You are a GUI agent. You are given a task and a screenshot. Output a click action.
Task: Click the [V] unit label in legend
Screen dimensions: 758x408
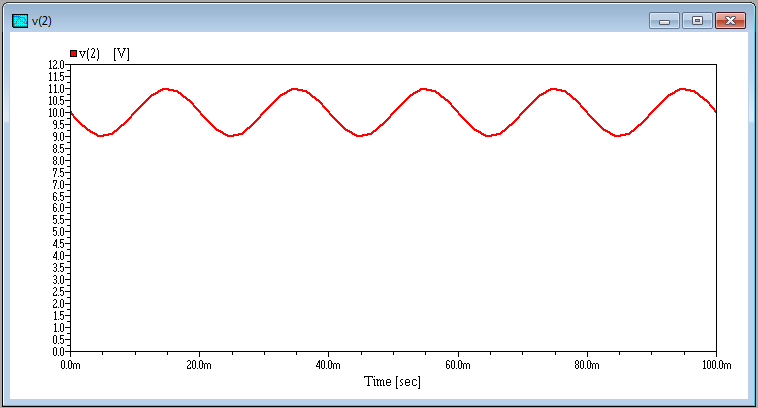point(121,54)
